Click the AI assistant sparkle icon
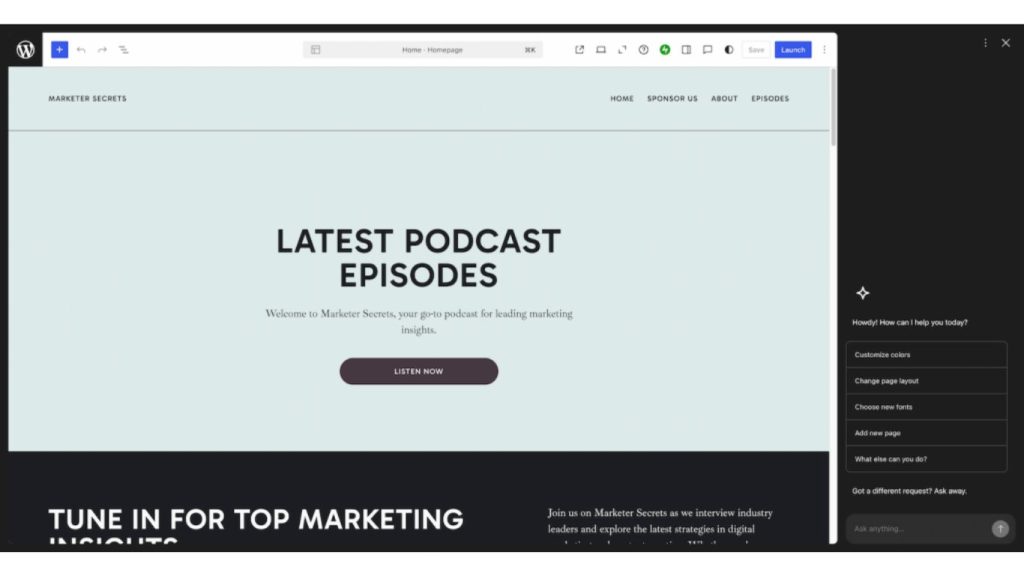The height and width of the screenshot is (576, 1024). click(862, 293)
